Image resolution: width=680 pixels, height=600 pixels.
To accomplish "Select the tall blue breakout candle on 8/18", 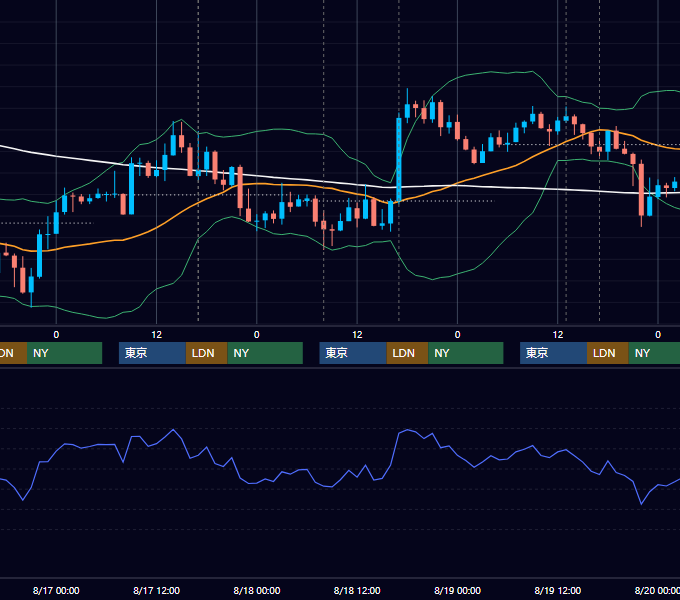I will click(399, 159).
